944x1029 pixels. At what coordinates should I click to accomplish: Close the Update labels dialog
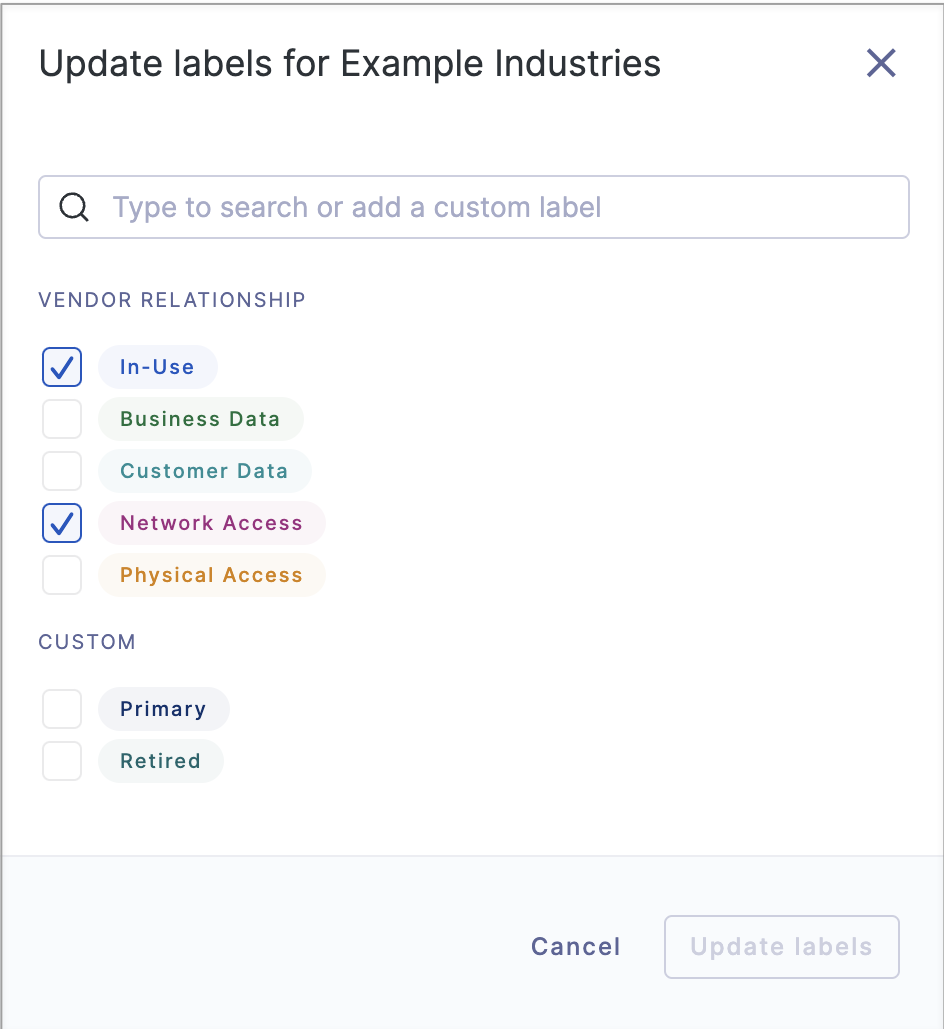click(x=880, y=64)
